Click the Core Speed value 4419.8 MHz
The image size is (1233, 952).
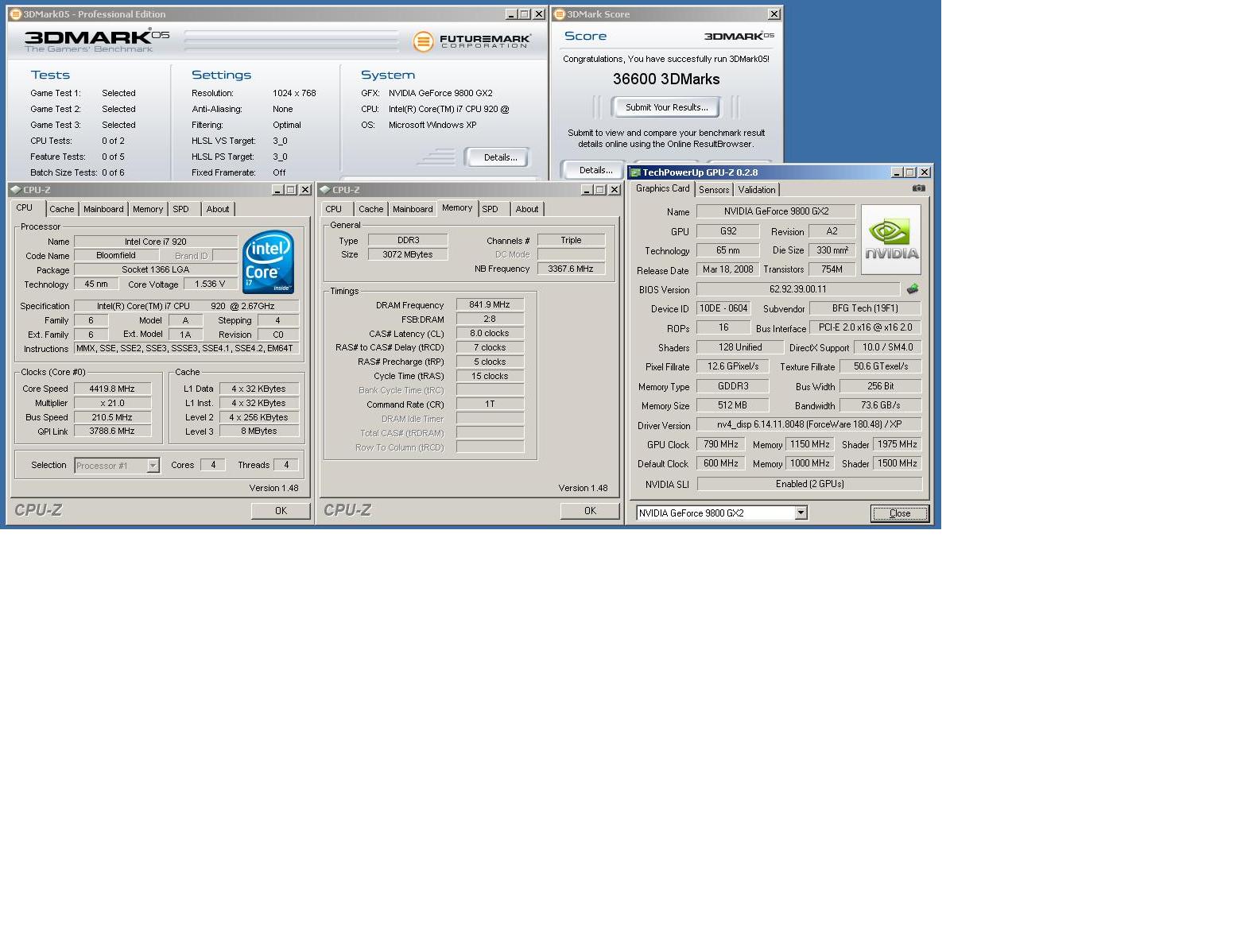(112, 389)
